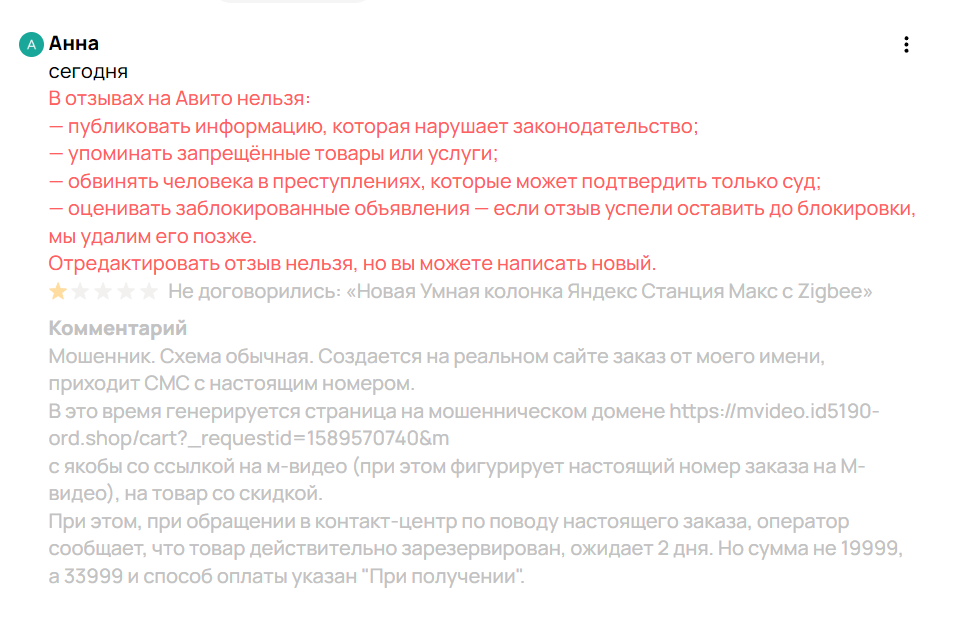Click the second rating star
This screenshot has width=969, height=618.
point(81,292)
